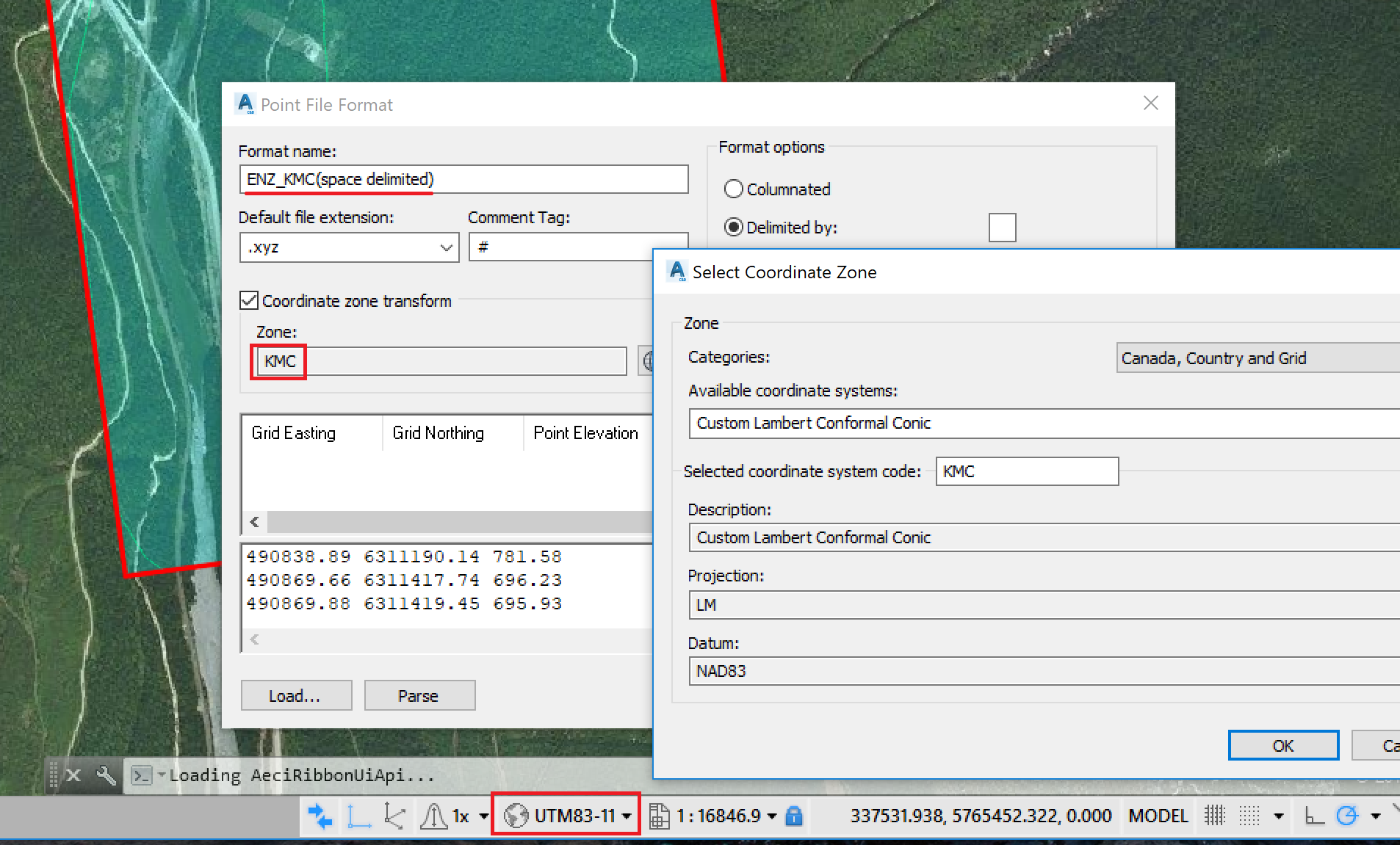Click MODEL in the status bar

[x=1157, y=815]
